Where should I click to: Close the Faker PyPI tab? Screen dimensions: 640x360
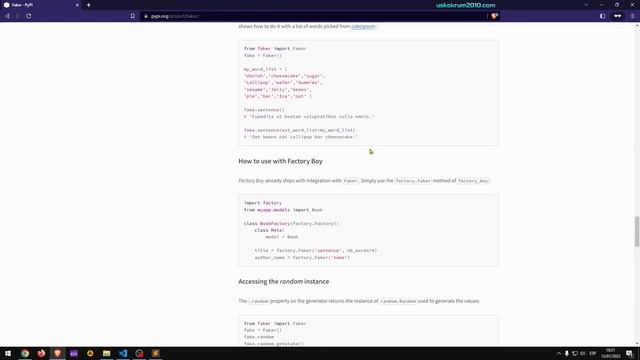coord(77,5)
